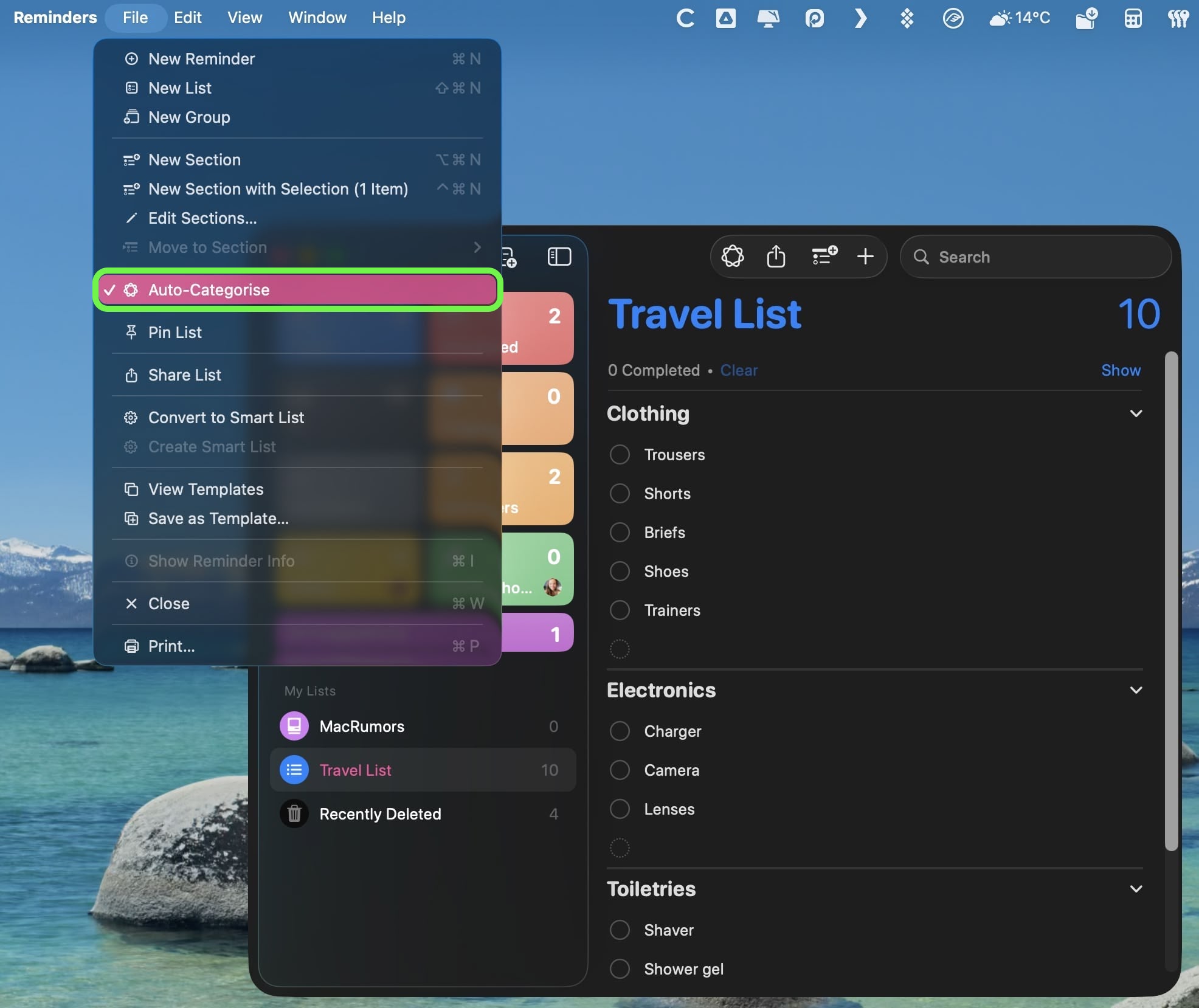
Task: Open the Recently Deleted trash icon
Action: (294, 813)
